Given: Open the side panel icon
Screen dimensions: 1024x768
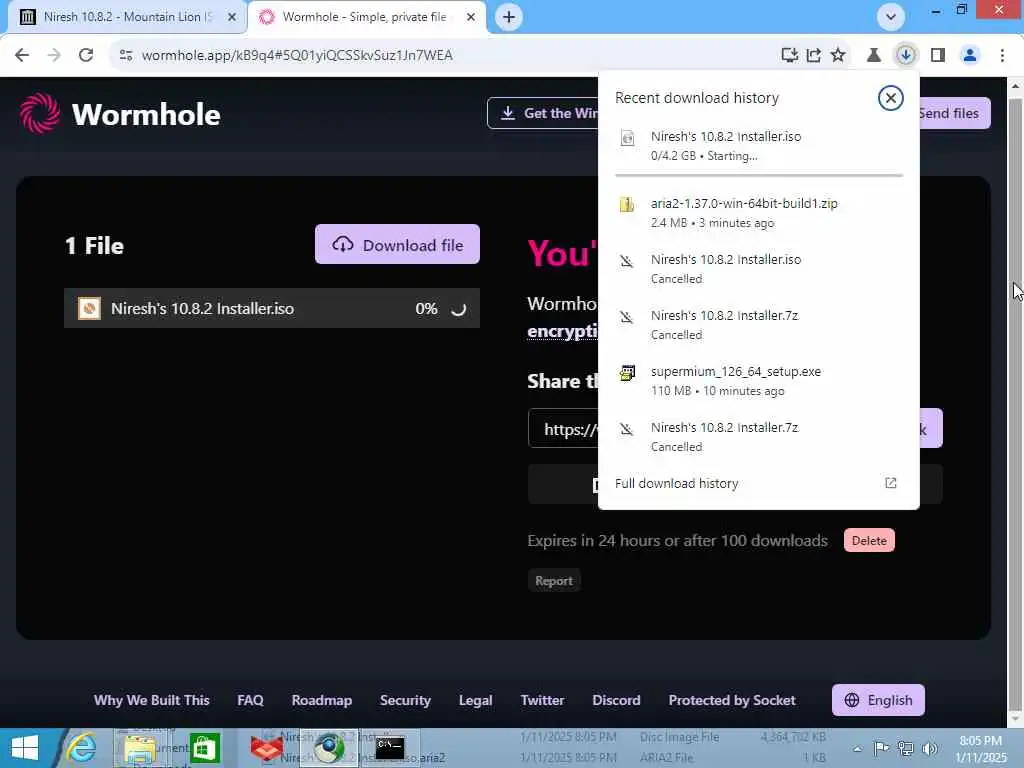Looking at the screenshot, I should pos(938,55).
